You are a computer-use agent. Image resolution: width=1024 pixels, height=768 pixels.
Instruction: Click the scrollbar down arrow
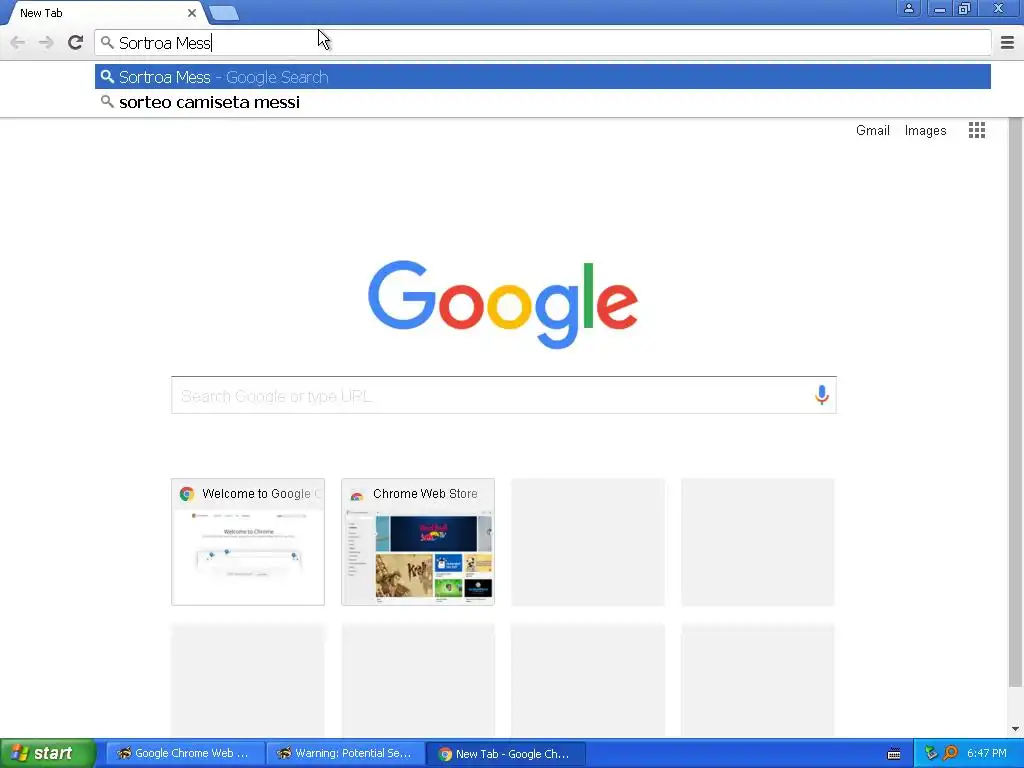[1016, 729]
